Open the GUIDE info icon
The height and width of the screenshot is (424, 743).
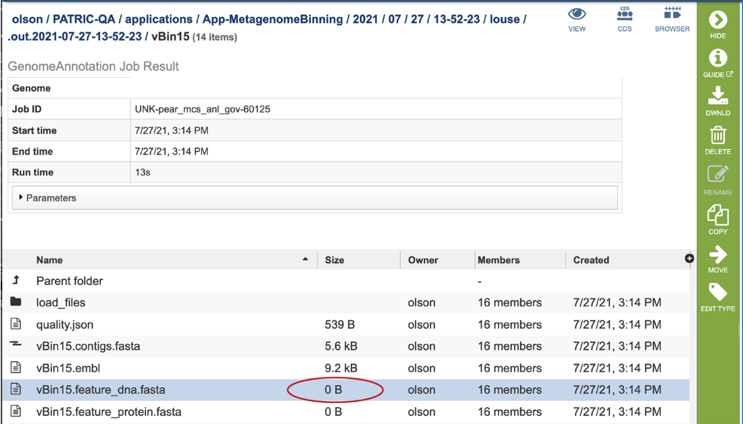click(x=718, y=58)
